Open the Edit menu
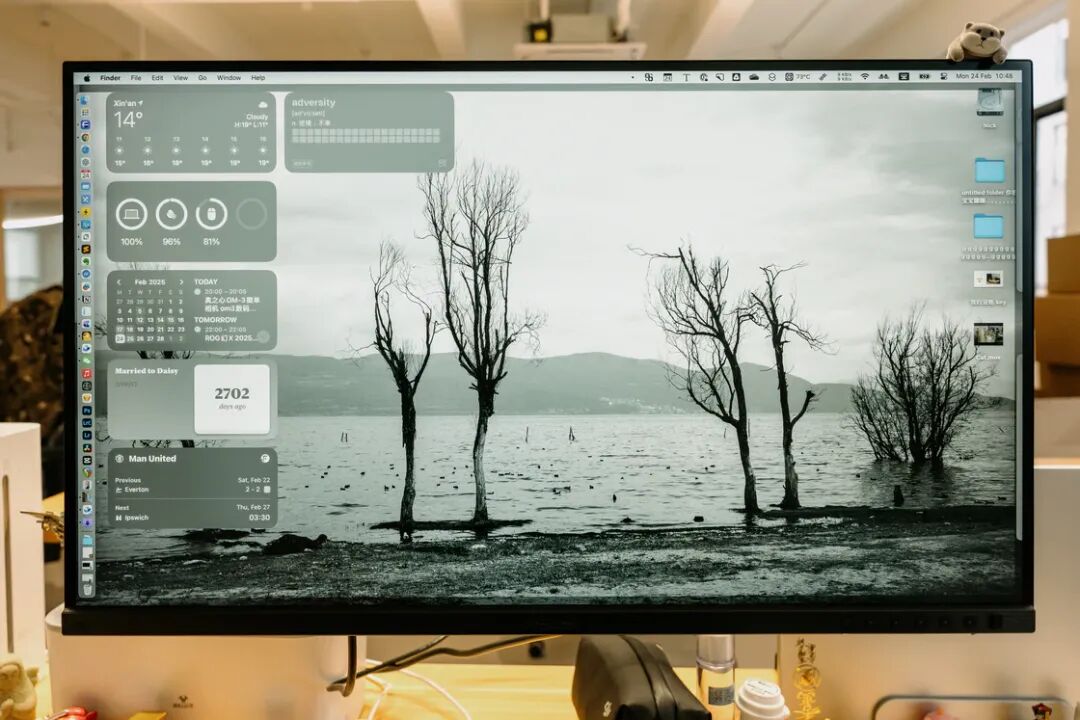 pyautogui.click(x=157, y=78)
